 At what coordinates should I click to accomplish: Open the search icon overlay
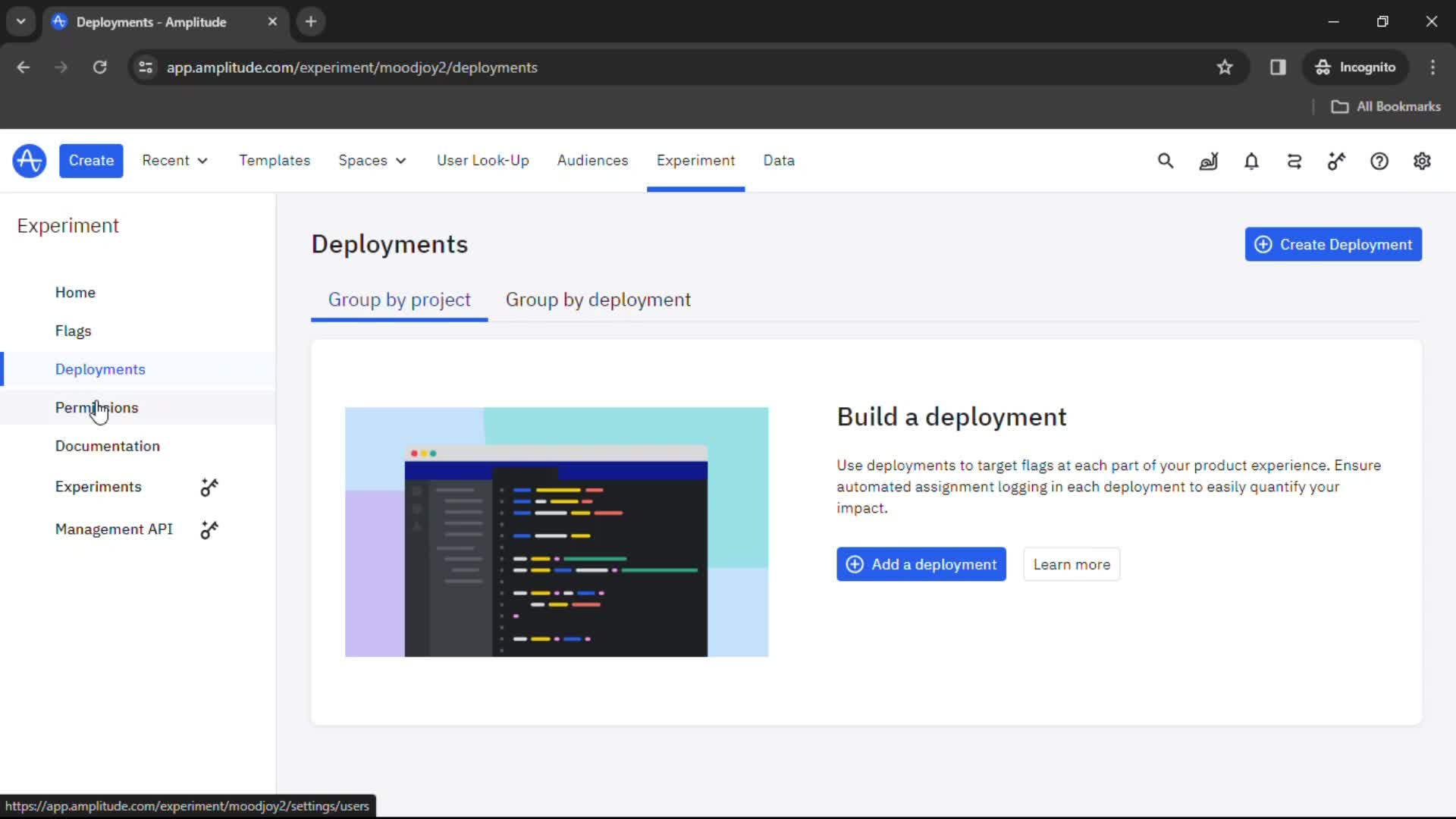coord(1165,161)
